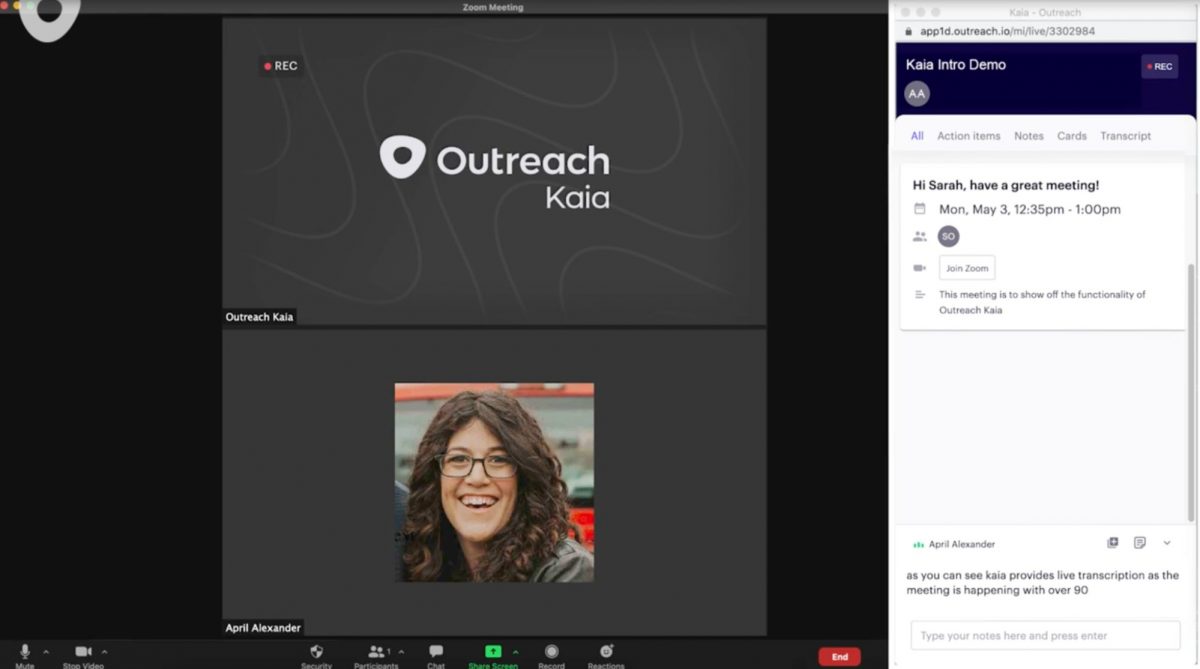Click the AA avatar in Kaia header
The image size is (1200, 669).
point(917,94)
